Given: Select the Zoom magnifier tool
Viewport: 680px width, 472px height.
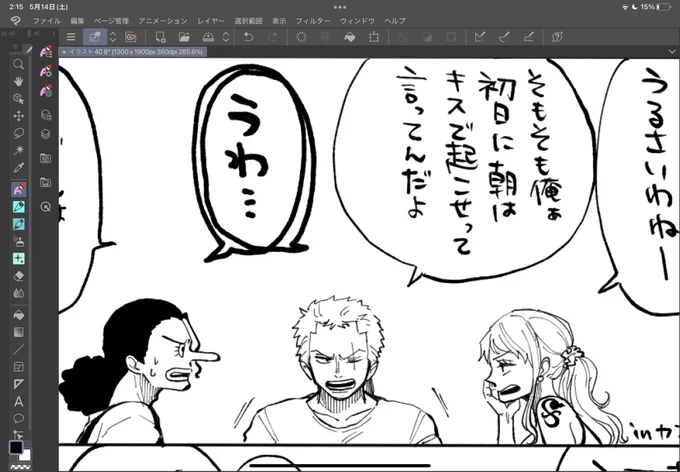Looking at the screenshot, I should click(x=18, y=64).
